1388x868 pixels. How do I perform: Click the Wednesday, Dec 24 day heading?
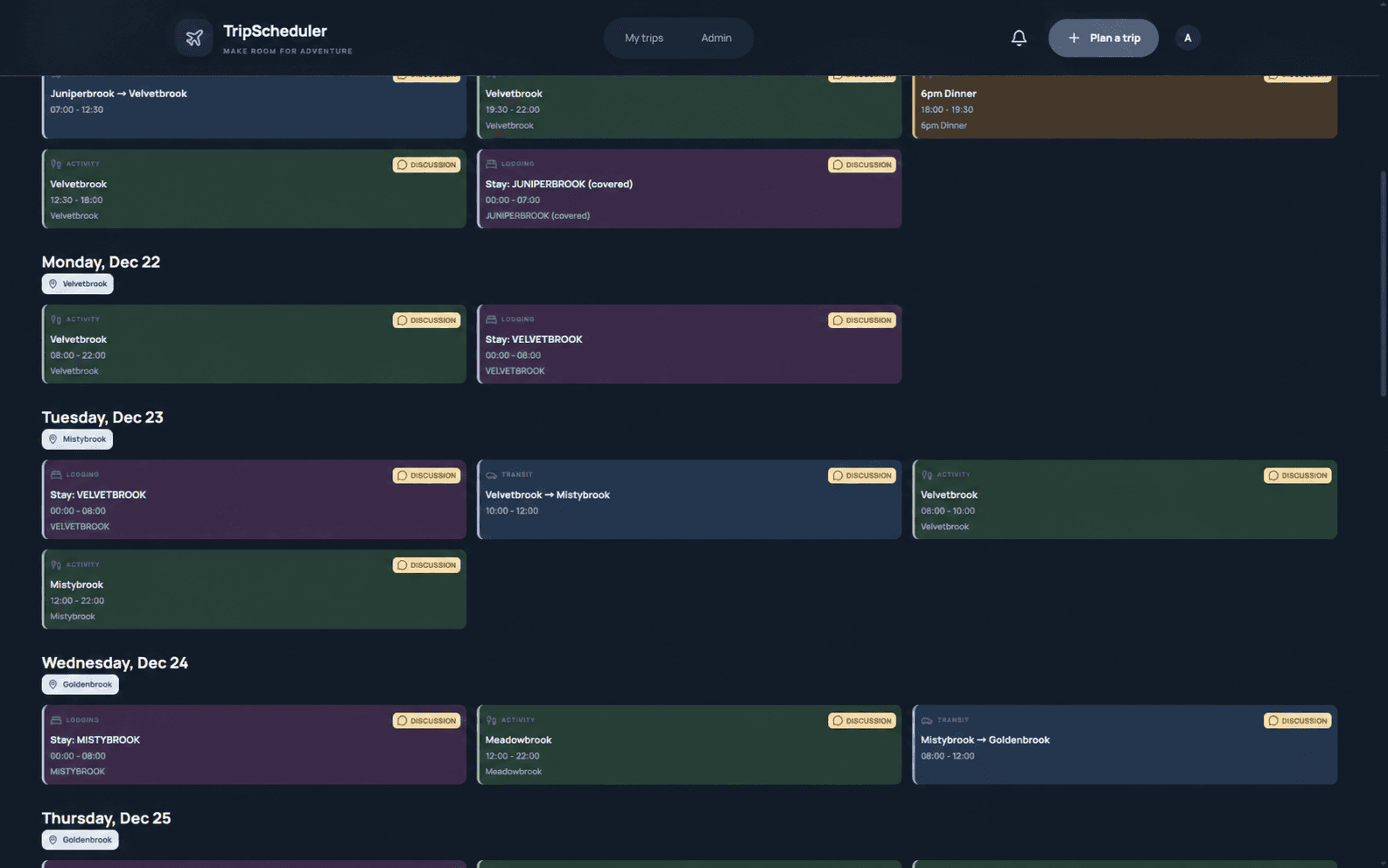pyautogui.click(x=115, y=662)
